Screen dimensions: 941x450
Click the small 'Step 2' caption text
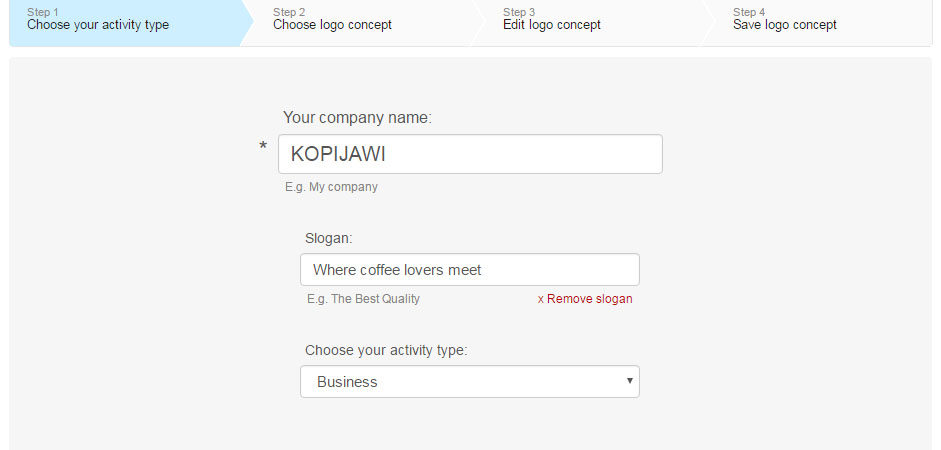click(x=289, y=12)
